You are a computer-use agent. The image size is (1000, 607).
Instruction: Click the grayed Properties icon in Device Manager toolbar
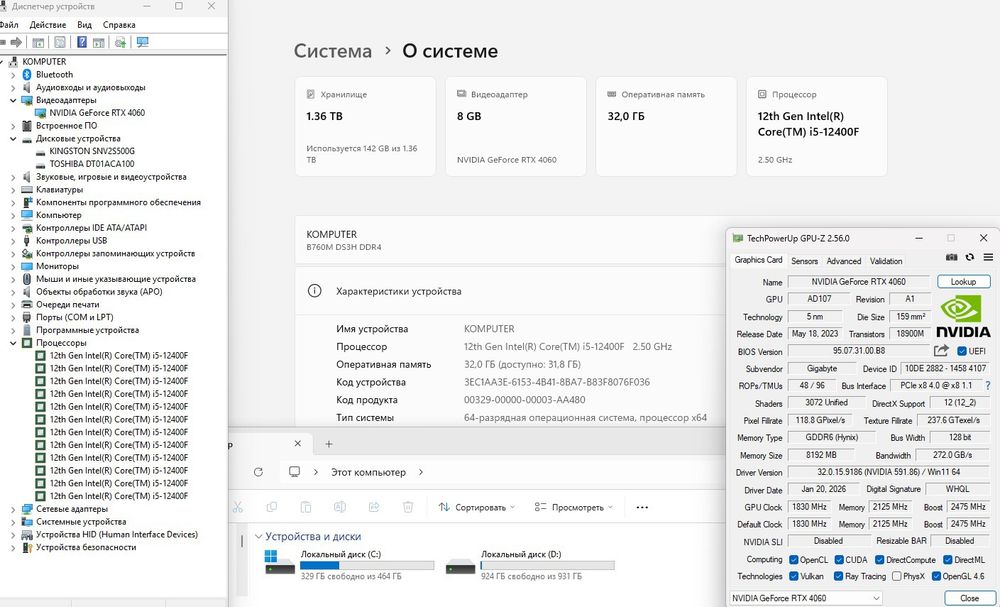click(x=60, y=42)
